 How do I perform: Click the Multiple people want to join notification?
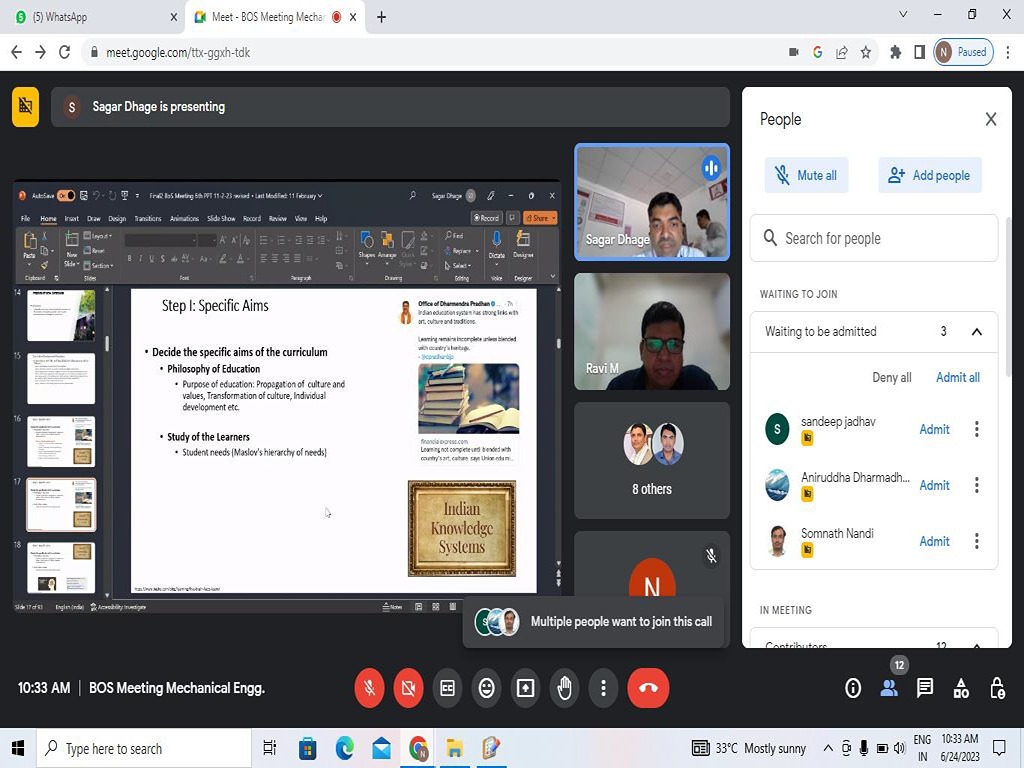coord(595,622)
